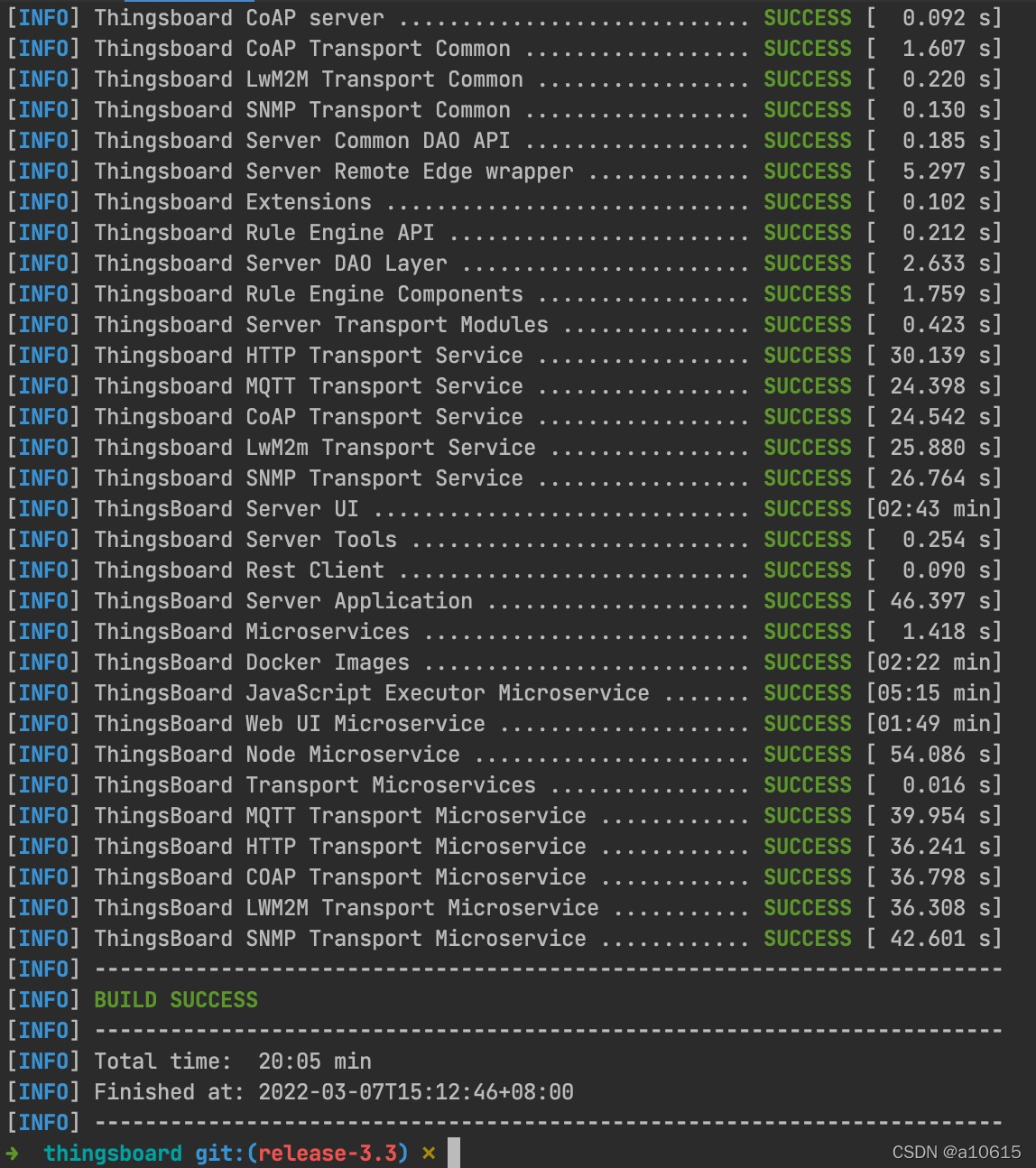This screenshot has width=1036, height=1168.
Task: Click 'ThingsBoard MQTT Transport Microservice' text
Action: (340, 816)
